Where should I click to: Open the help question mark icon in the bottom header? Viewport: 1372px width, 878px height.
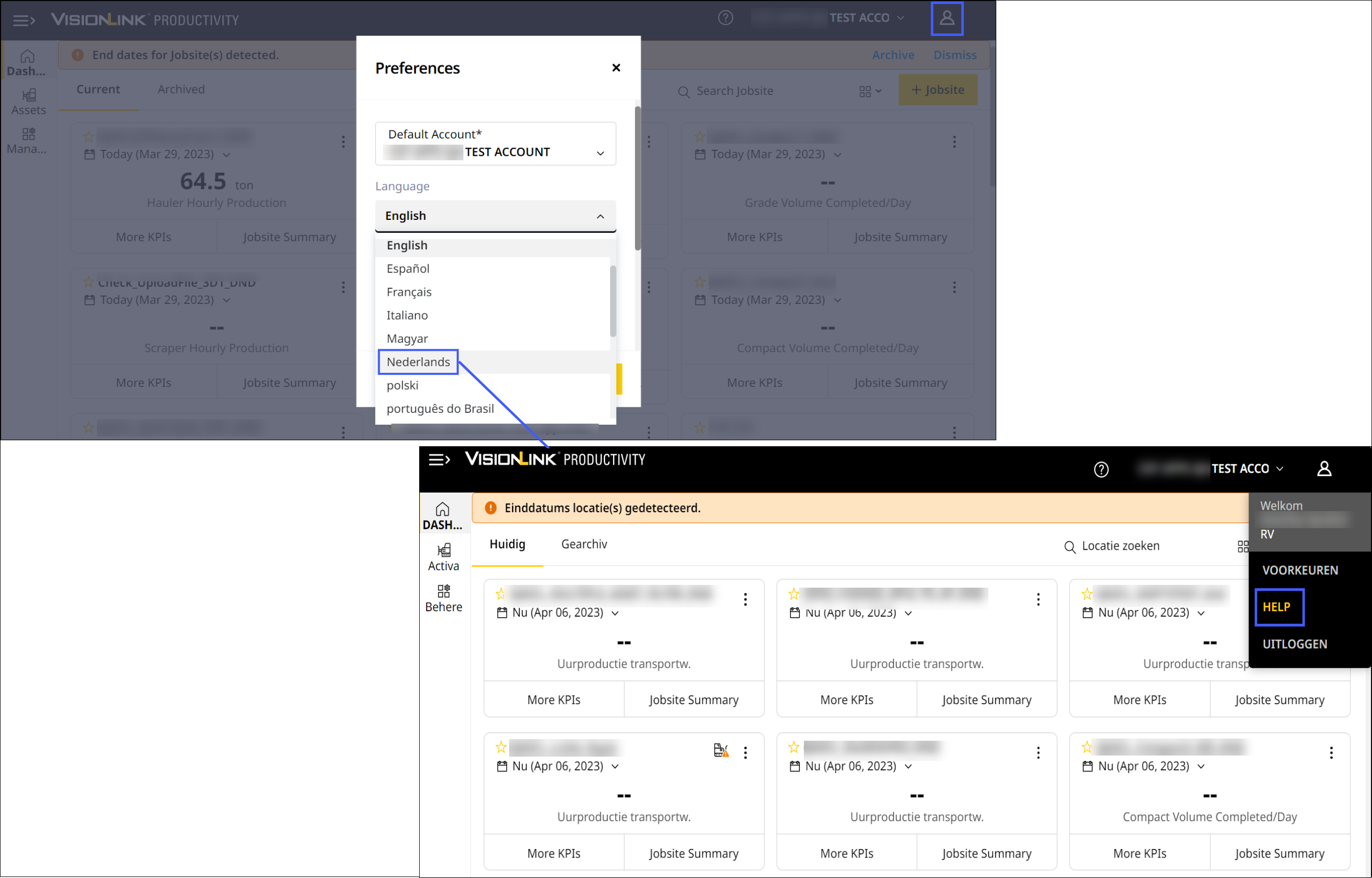coord(1101,469)
